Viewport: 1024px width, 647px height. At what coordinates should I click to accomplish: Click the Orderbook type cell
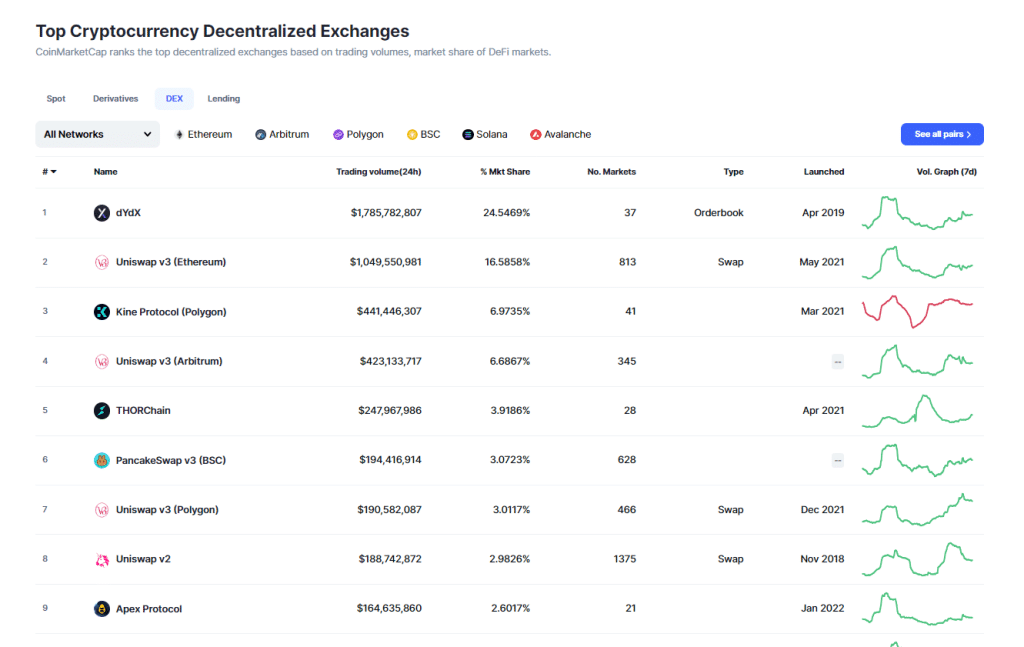718,213
